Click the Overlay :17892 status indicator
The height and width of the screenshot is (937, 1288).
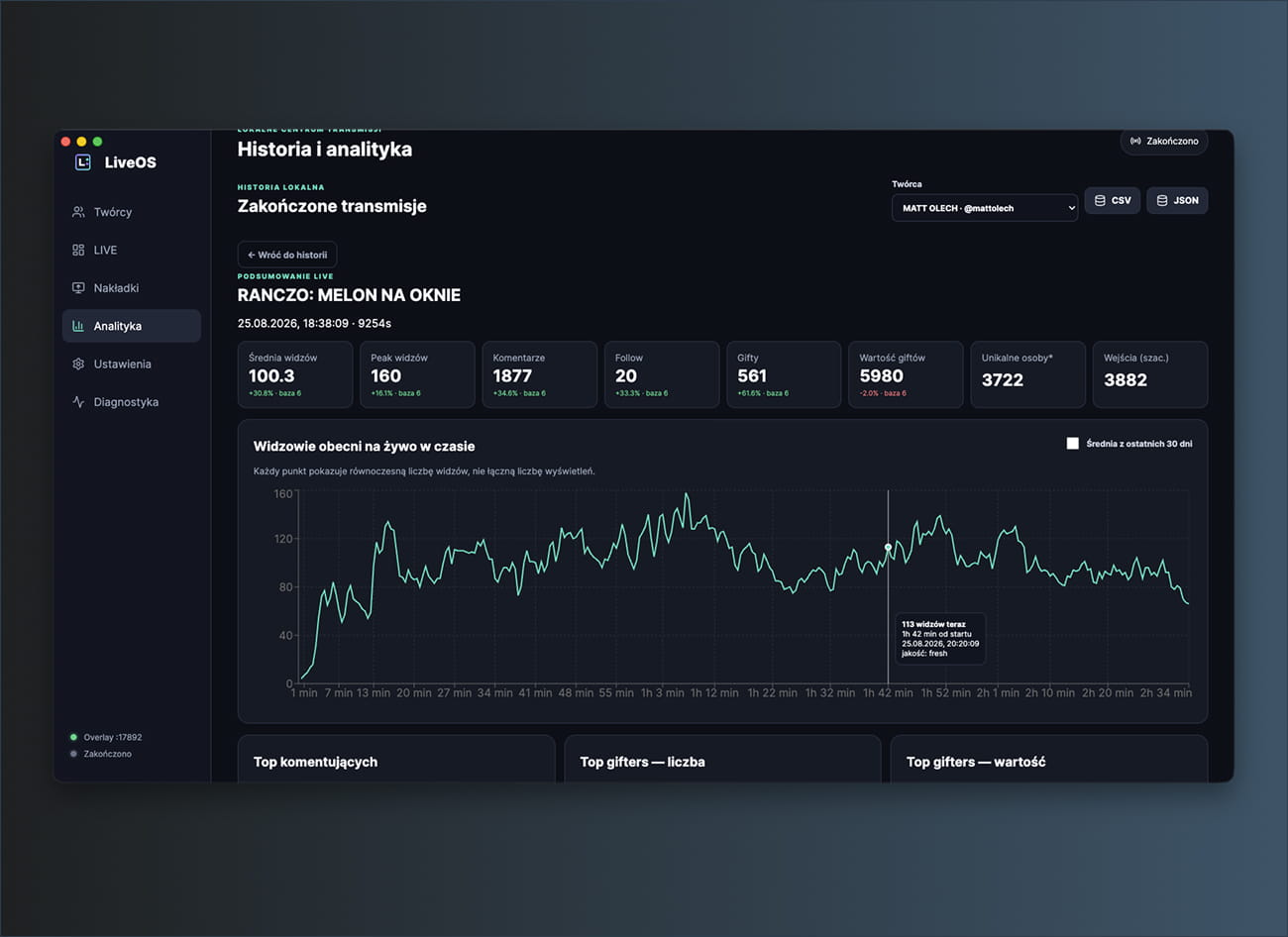(106, 737)
